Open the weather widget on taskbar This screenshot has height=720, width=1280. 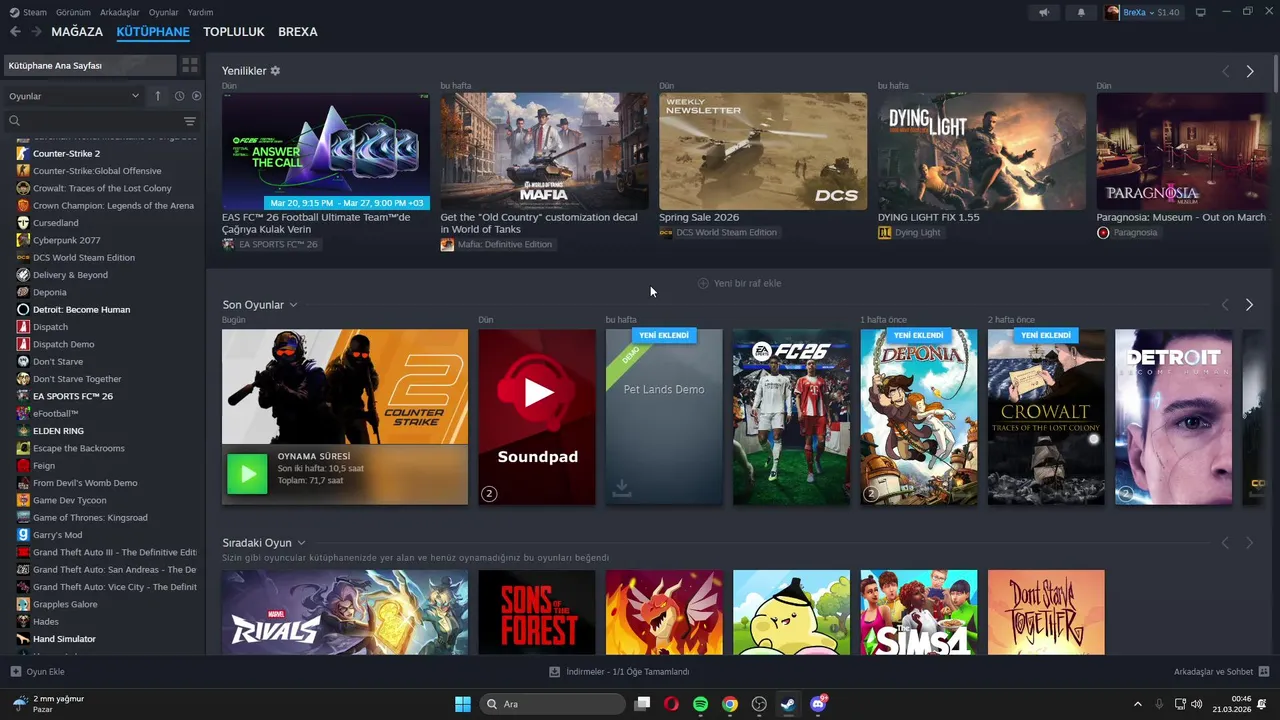click(x=48, y=704)
